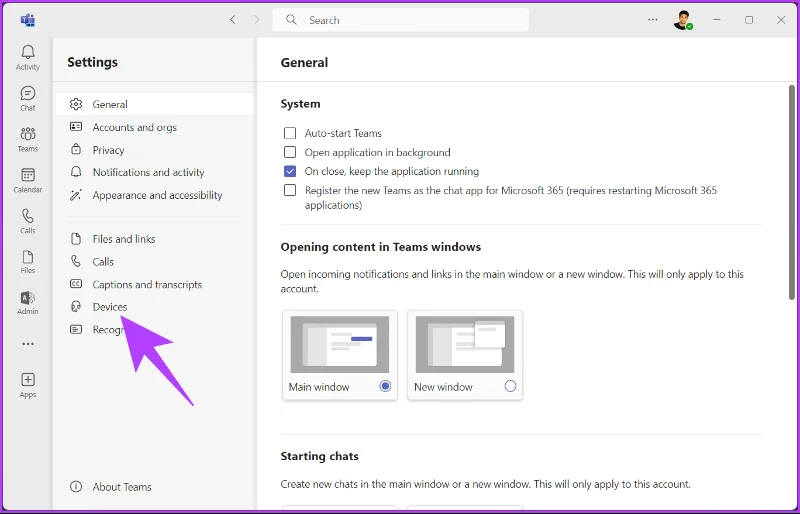Image resolution: width=800 pixels, height=514 pixels.
Task: Click the phone icon beside Calls settings
Action: click(76, 261)
